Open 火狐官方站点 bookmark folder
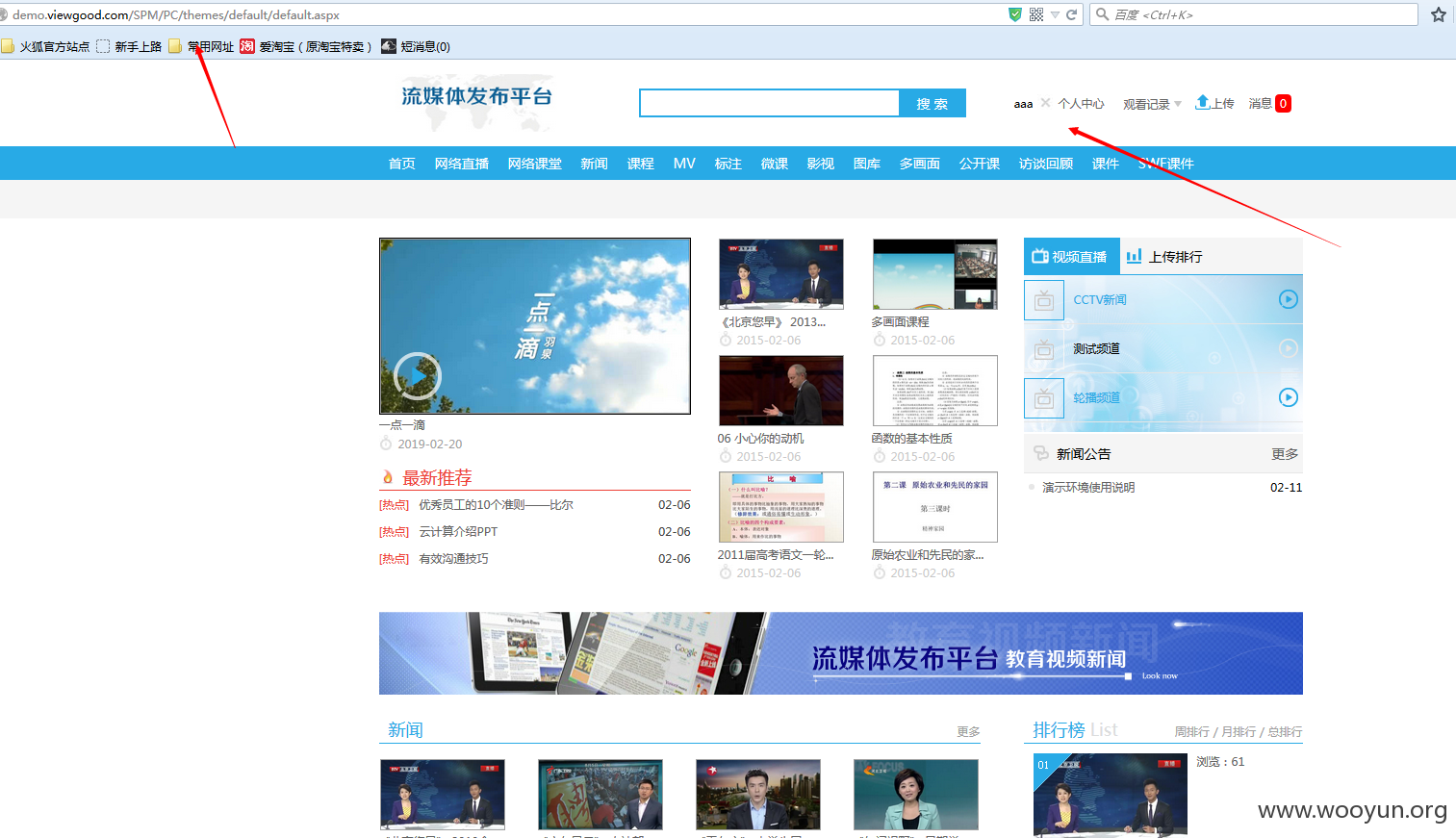The height and width of the screenshot is (838, 1456). pos(46,46)
